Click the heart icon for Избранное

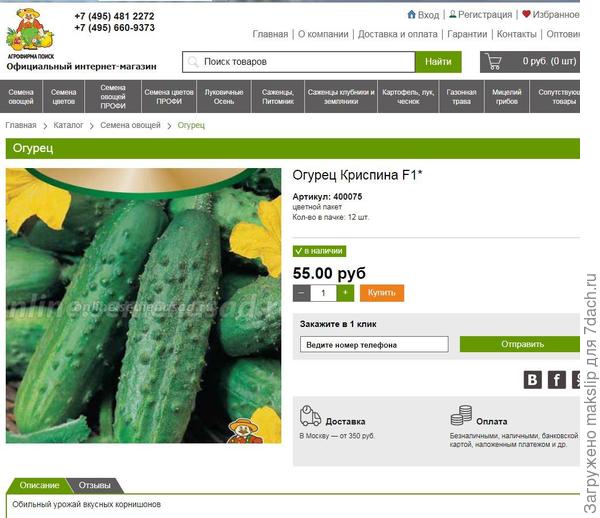pos(526,14)
